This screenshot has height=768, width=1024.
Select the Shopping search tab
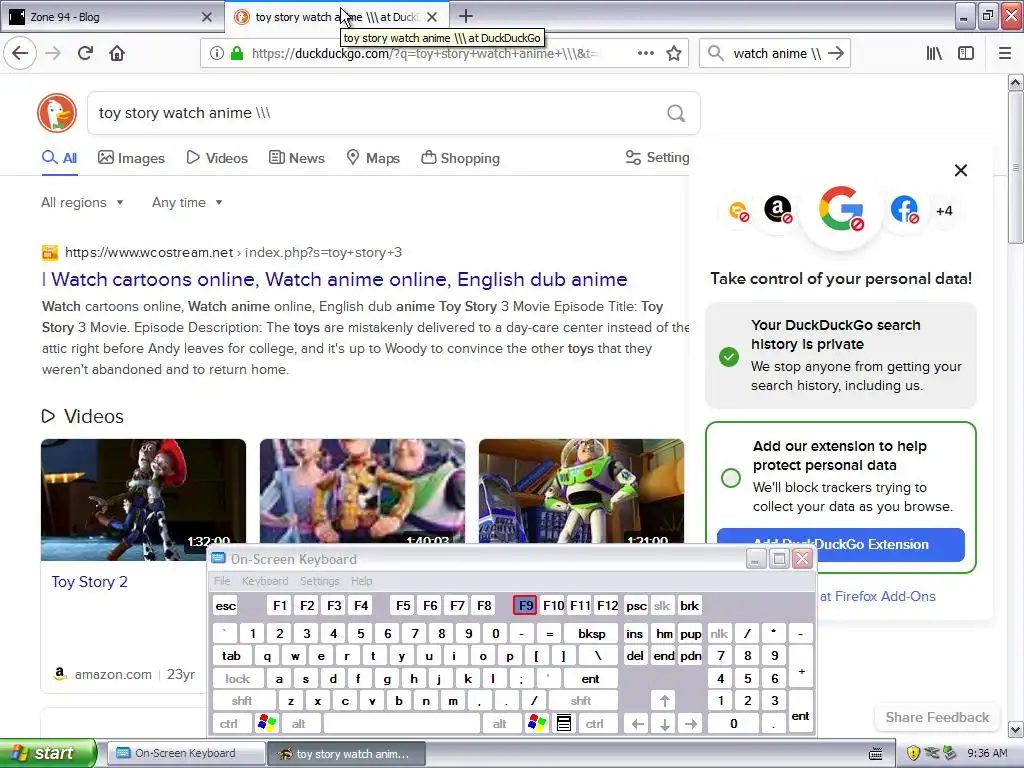point(460,158)
